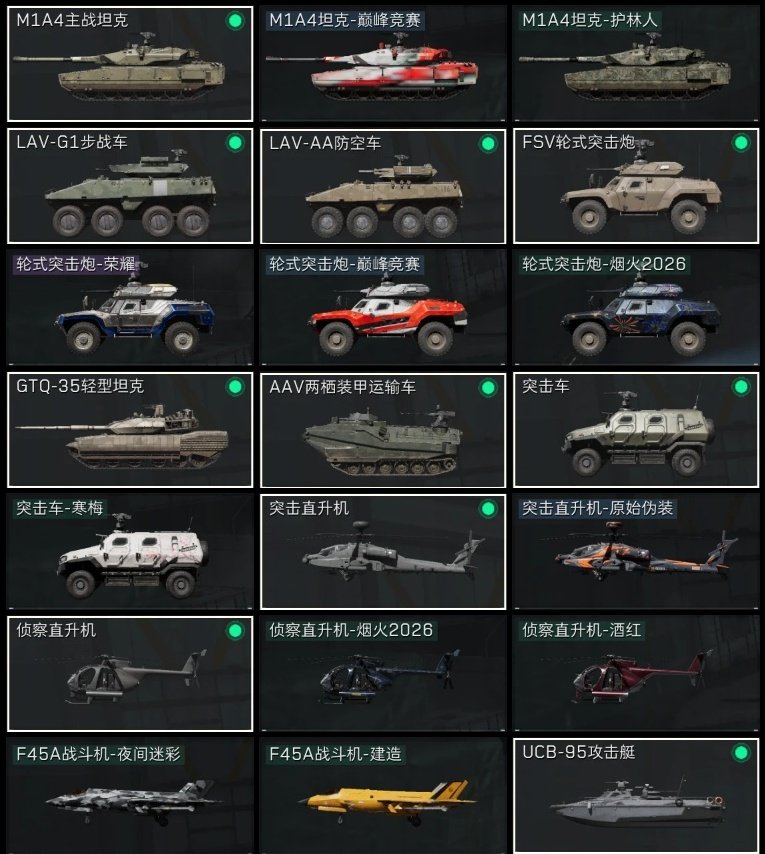Choose the 突击直升机 attack helicopter
This screenshot has width=765, height=854.
click(383, 552)
